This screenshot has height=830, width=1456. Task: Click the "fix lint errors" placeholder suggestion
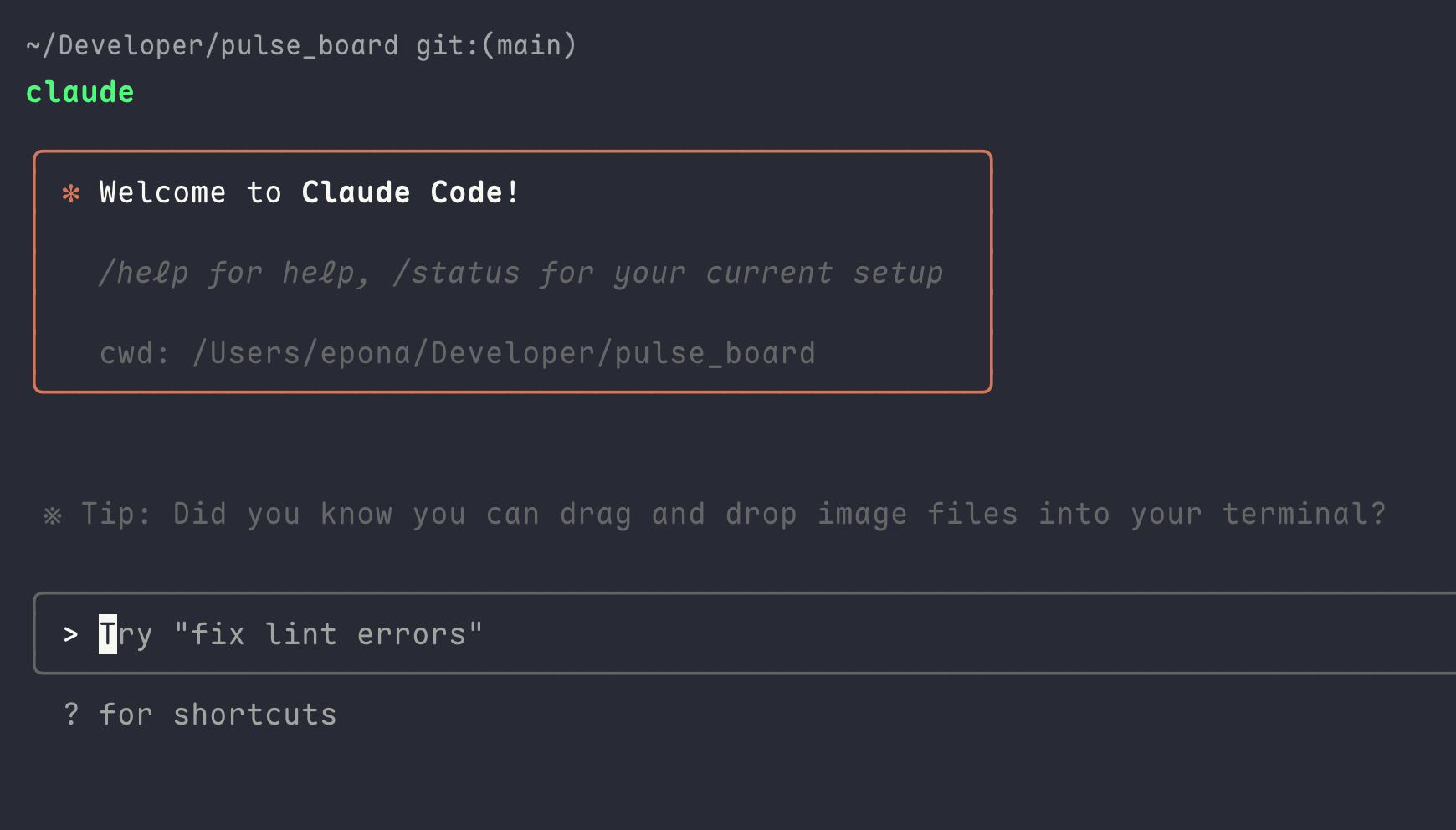click(328, 634)
